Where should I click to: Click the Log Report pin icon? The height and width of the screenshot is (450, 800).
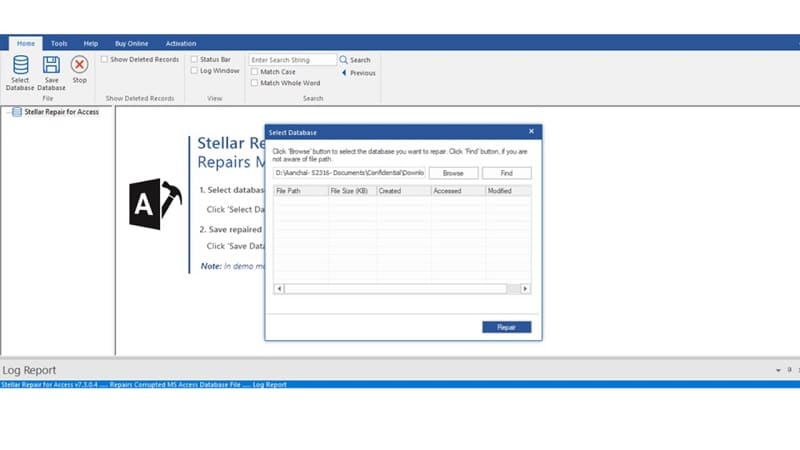(x=789, y=369)
